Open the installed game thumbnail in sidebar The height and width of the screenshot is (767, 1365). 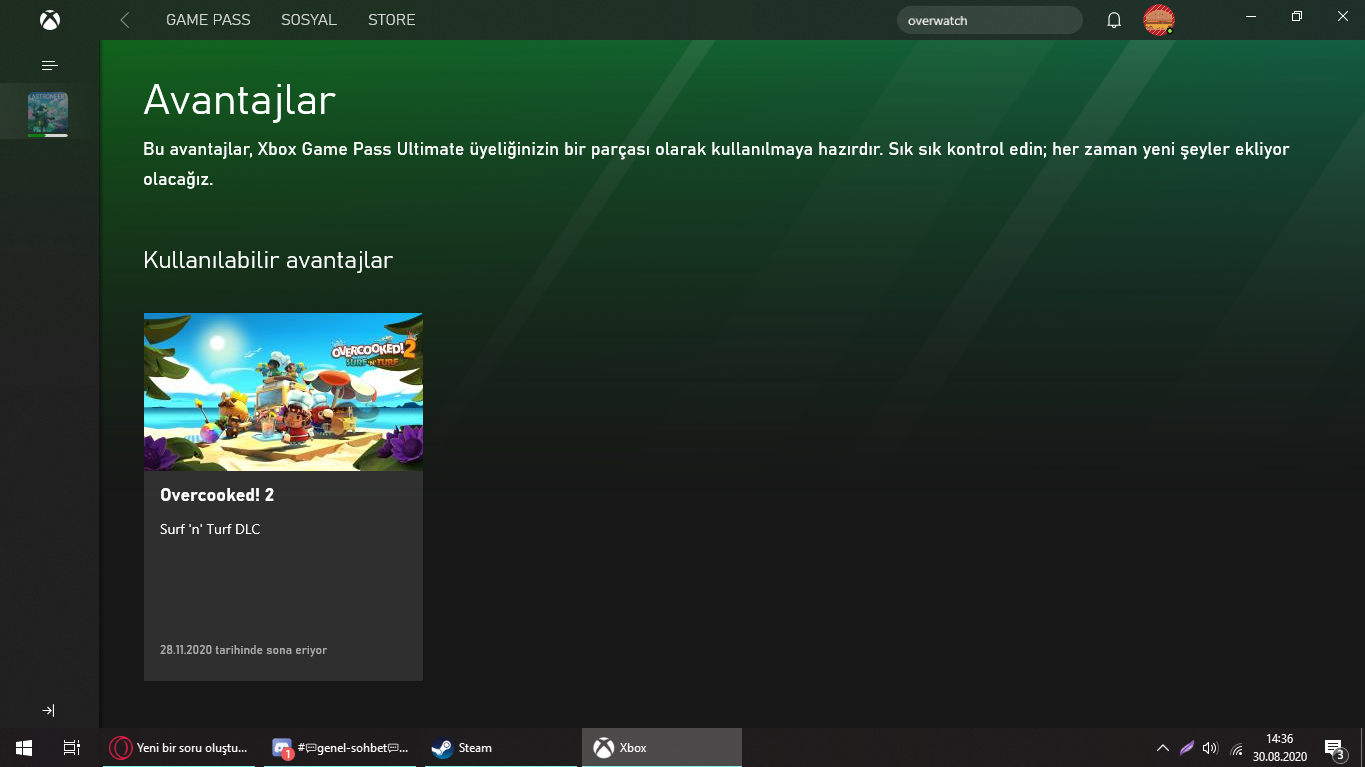coord(48,114)
